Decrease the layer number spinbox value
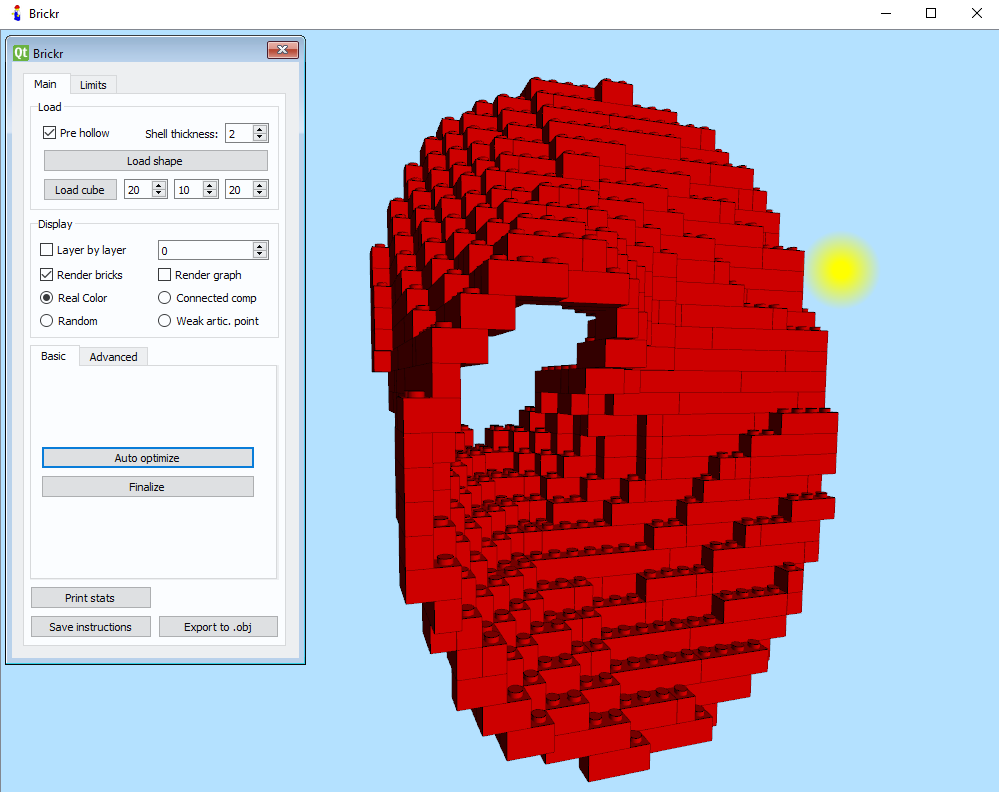This screenshot has height=792, width=999. (260, 255)
